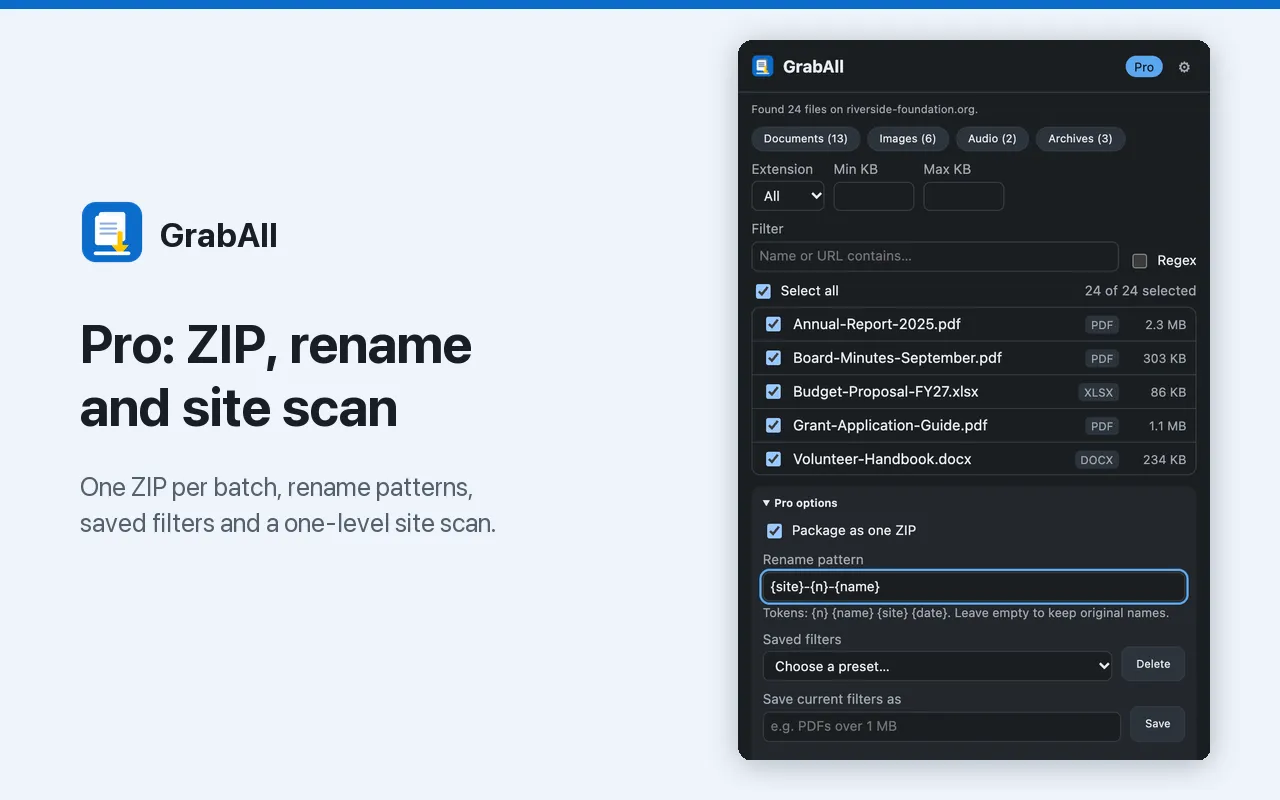Open the Extension dropdown set to All
This screenshot has height=800, width=1280.
click(788, 196)
